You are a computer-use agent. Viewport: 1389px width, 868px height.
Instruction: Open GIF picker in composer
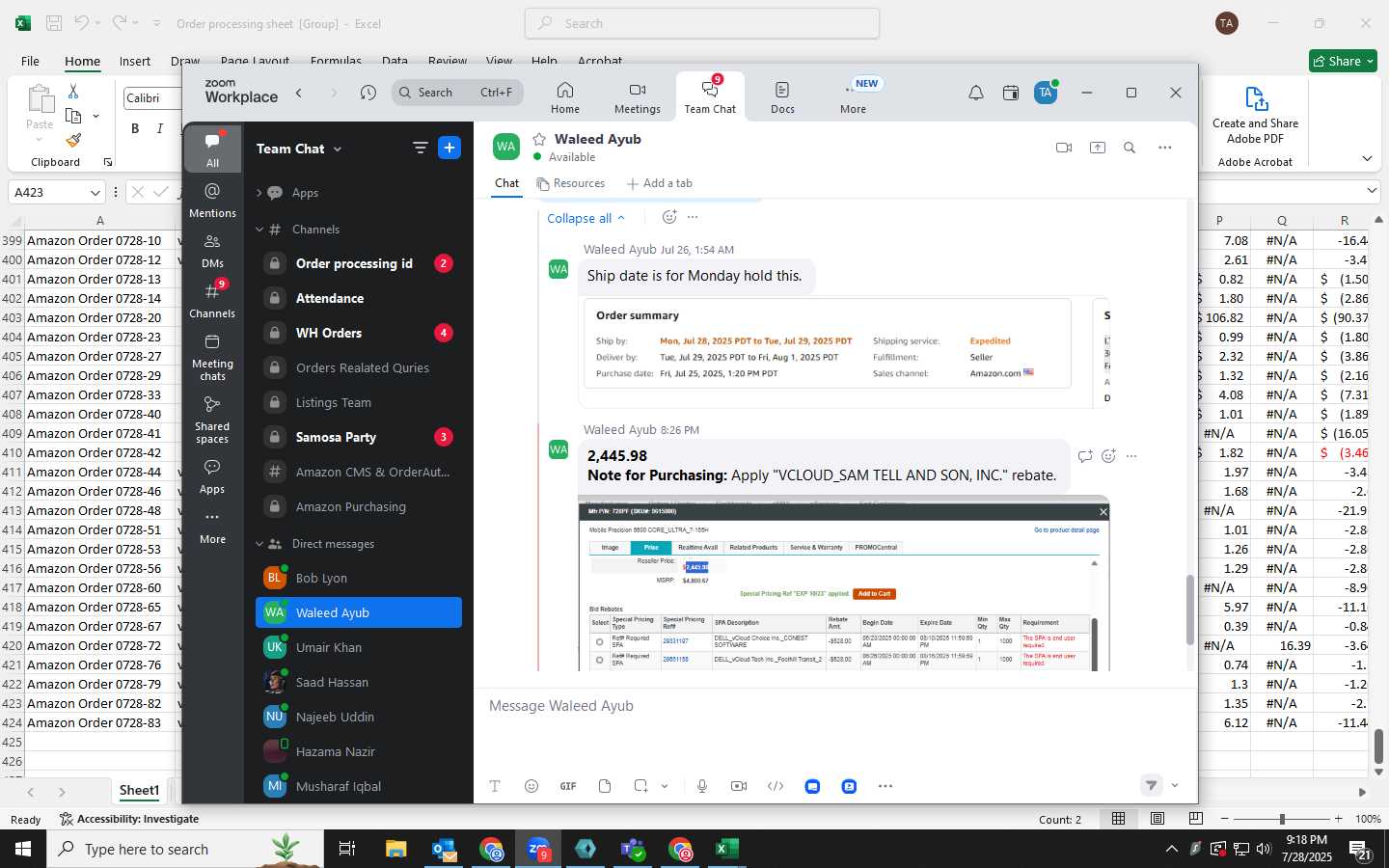568,786
